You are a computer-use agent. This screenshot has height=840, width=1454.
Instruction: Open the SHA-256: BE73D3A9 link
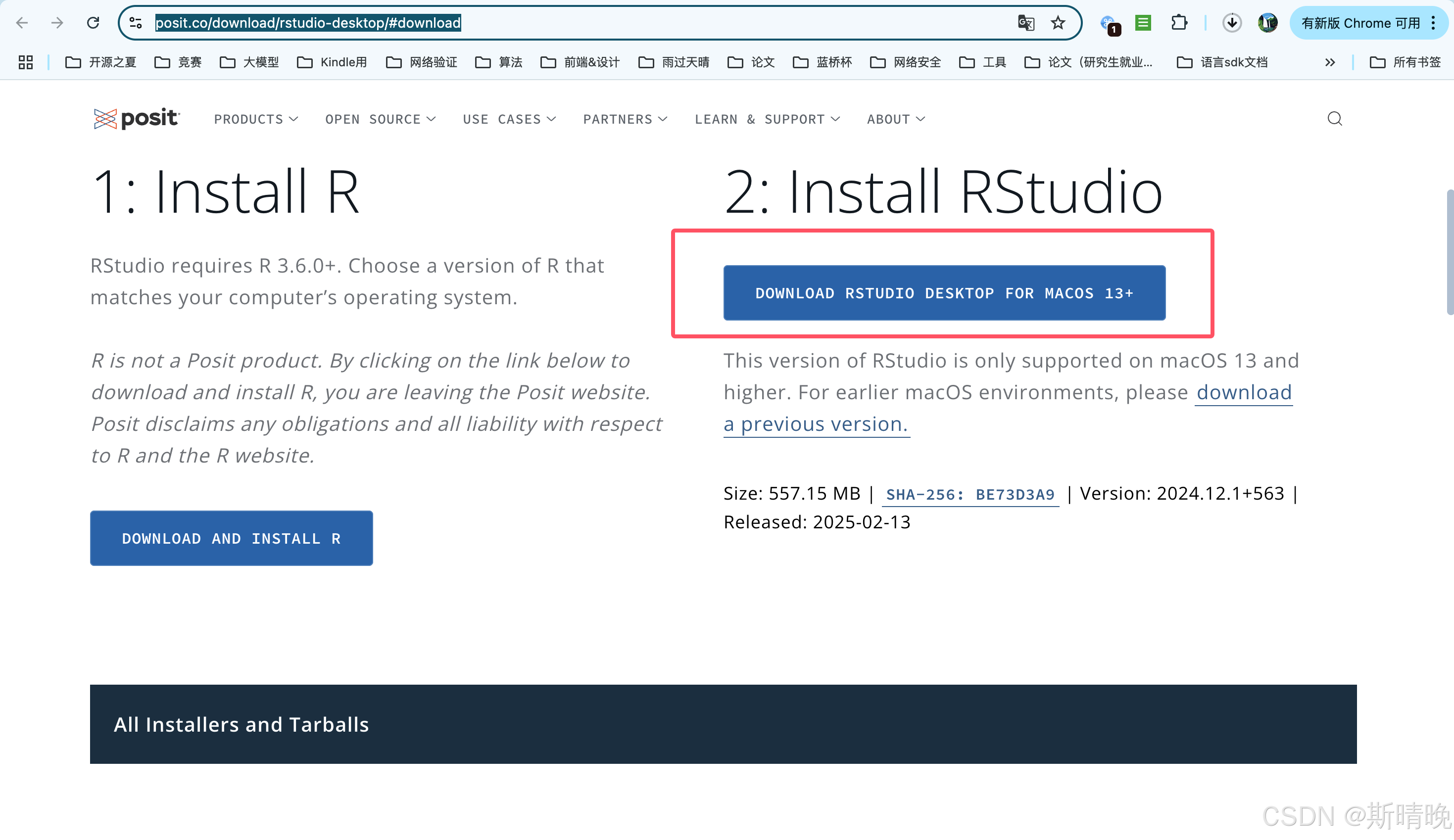[970, 494]
